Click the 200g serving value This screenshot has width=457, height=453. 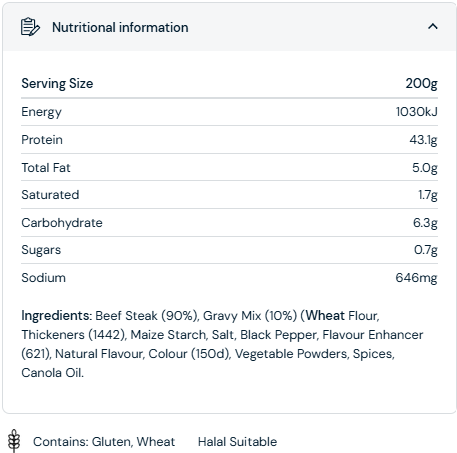click(421, 83)
